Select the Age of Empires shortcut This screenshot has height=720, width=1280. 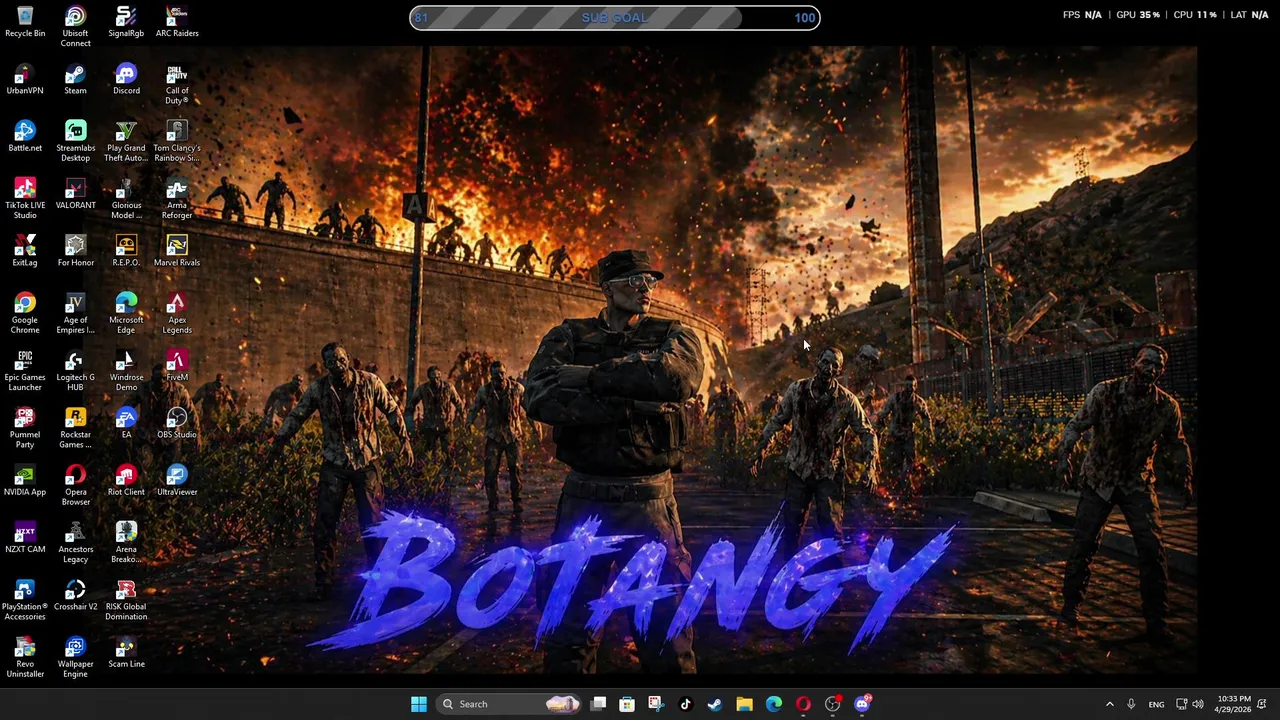coord(75,313)
